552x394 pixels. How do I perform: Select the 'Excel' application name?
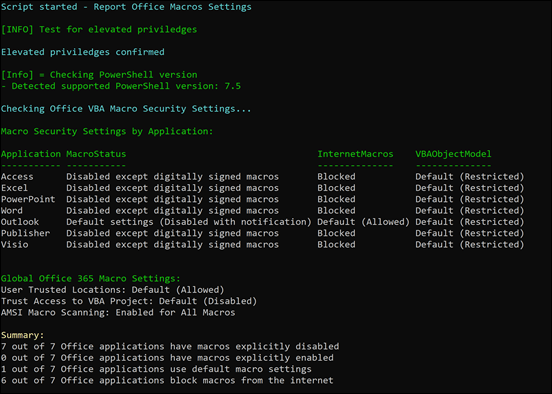[x=14, y=188]
